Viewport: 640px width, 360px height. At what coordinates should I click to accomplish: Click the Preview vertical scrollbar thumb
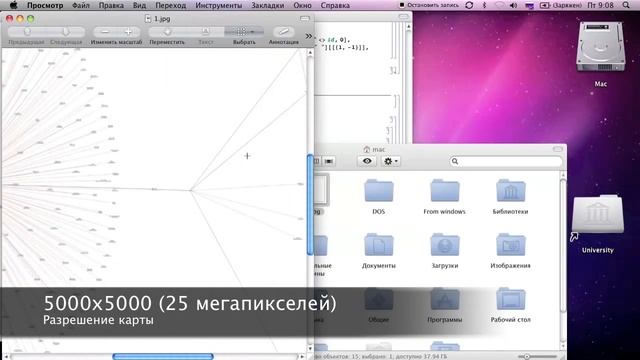click(x=310, y=204)
